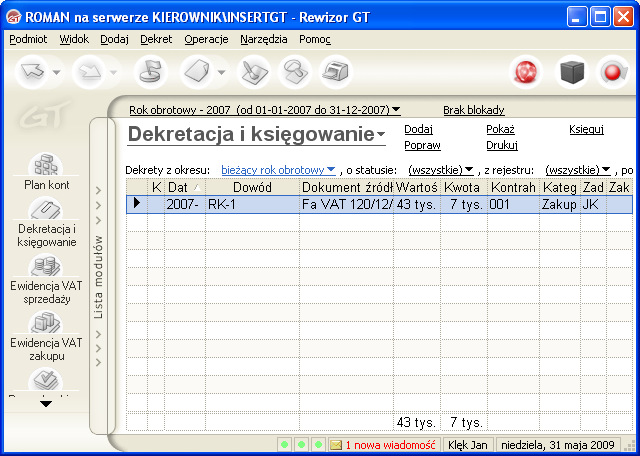Click the JK cell in Zad column
The image size is (640, 456).
[x=593, y=204]
